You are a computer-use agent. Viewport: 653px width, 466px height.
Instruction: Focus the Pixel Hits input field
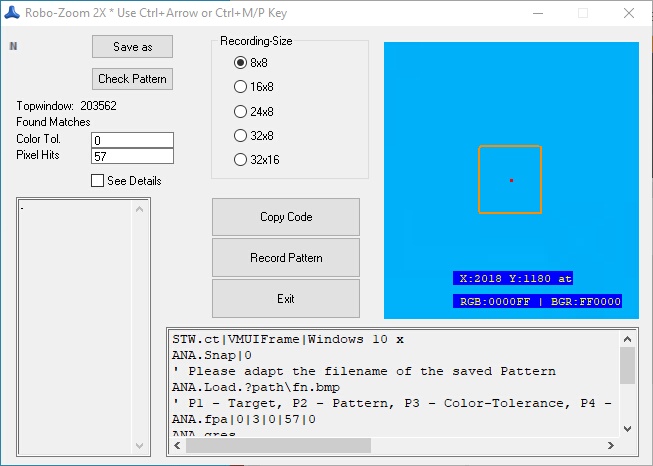point(132,156)
